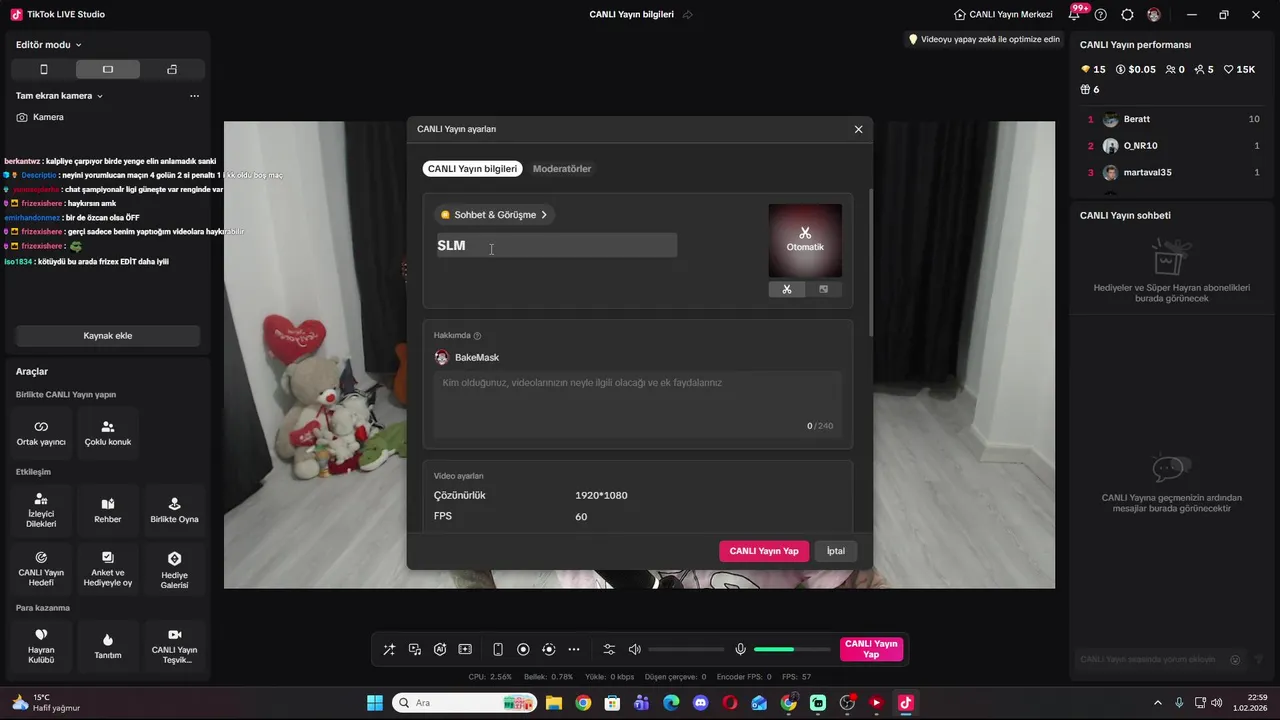Open İzleyici Dilekleri
The width and height of the screenshot is (1280, 720).
tap(41, 511)
